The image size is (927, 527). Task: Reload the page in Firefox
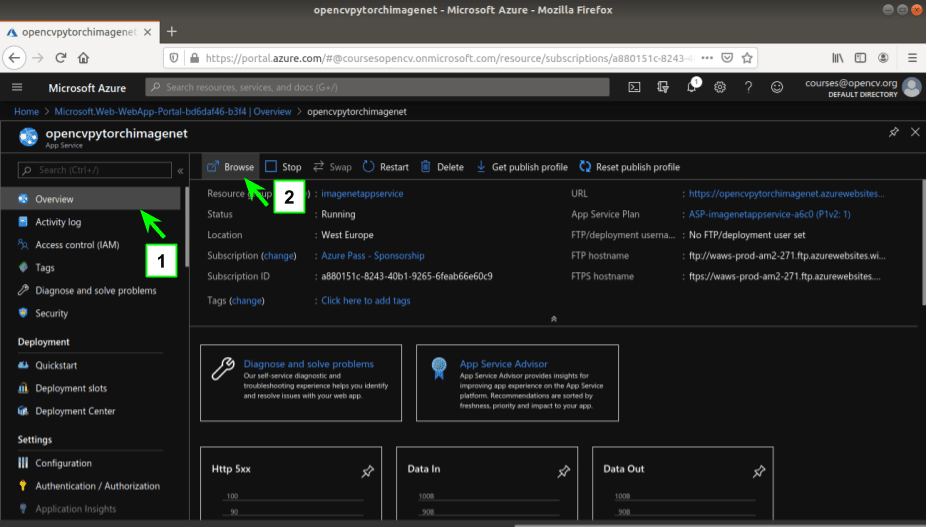(x=60, y=58)
